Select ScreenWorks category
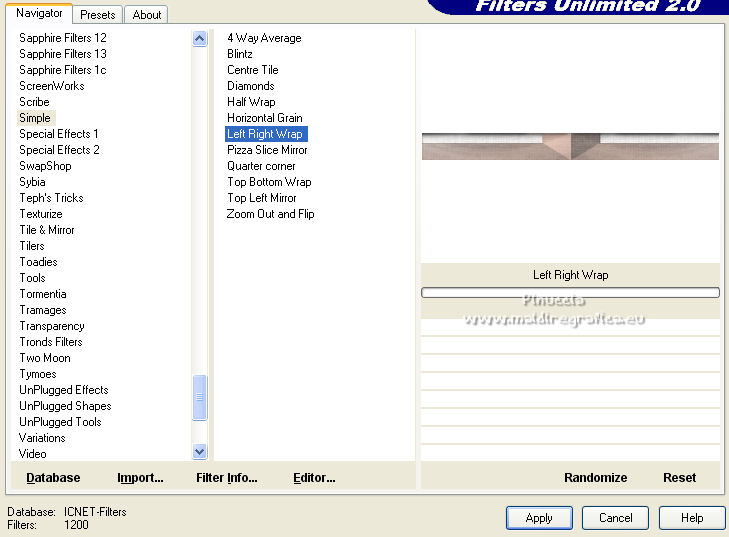 coord(52,86)
